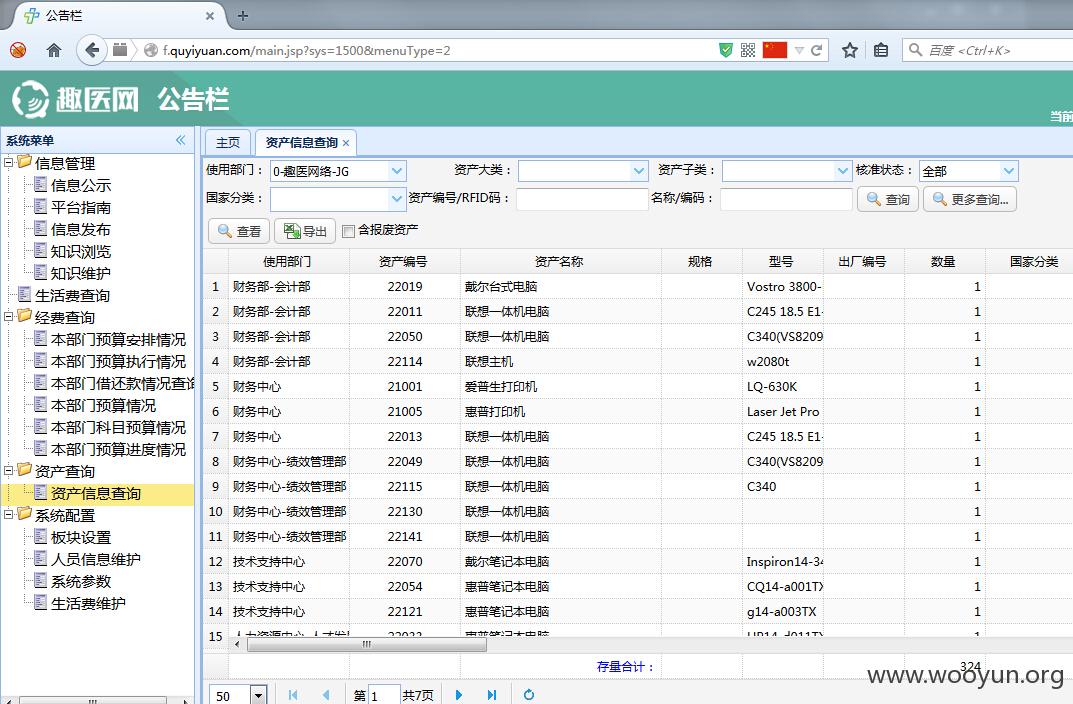This screenshot has height=704, width=1073.
Task: Click 板块设置 menu item
Action: 81,537
